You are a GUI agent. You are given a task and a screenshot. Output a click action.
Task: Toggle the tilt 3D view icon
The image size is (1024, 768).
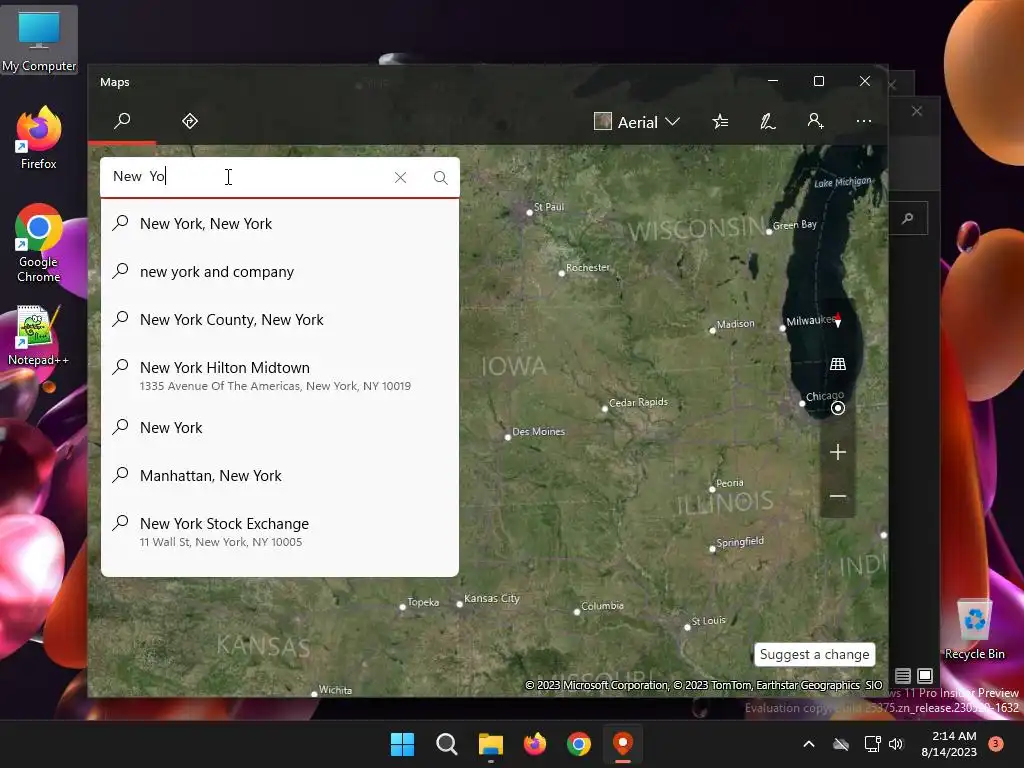pos(838,364)
